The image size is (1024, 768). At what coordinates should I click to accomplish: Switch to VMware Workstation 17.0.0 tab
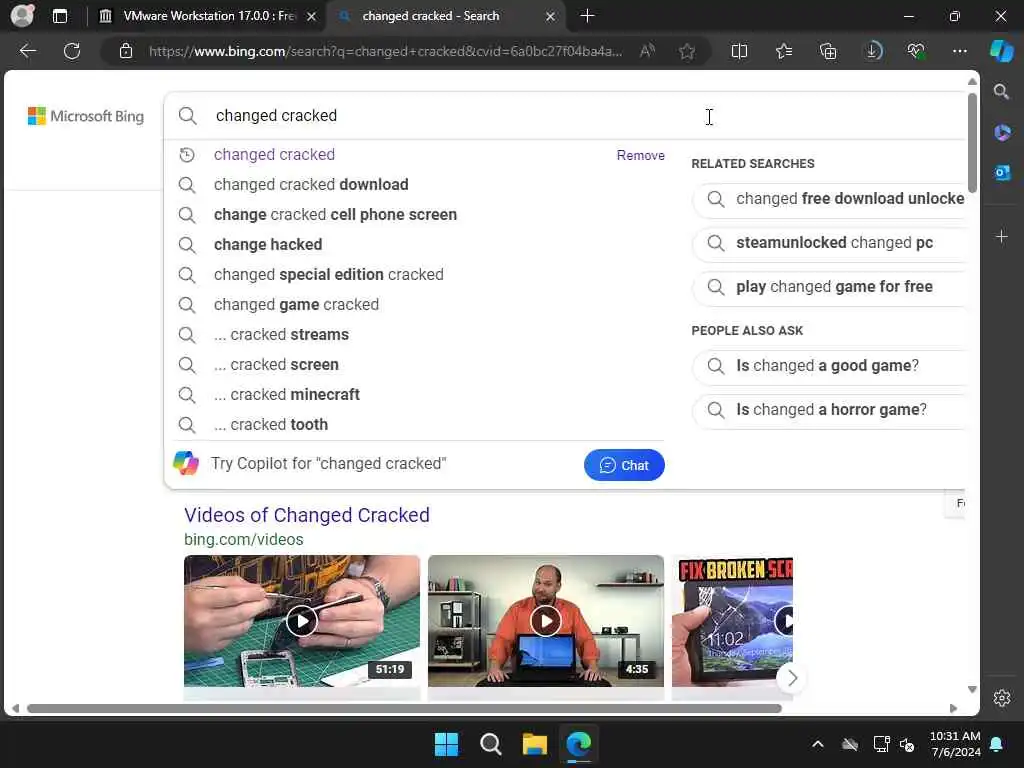(207, 16)
